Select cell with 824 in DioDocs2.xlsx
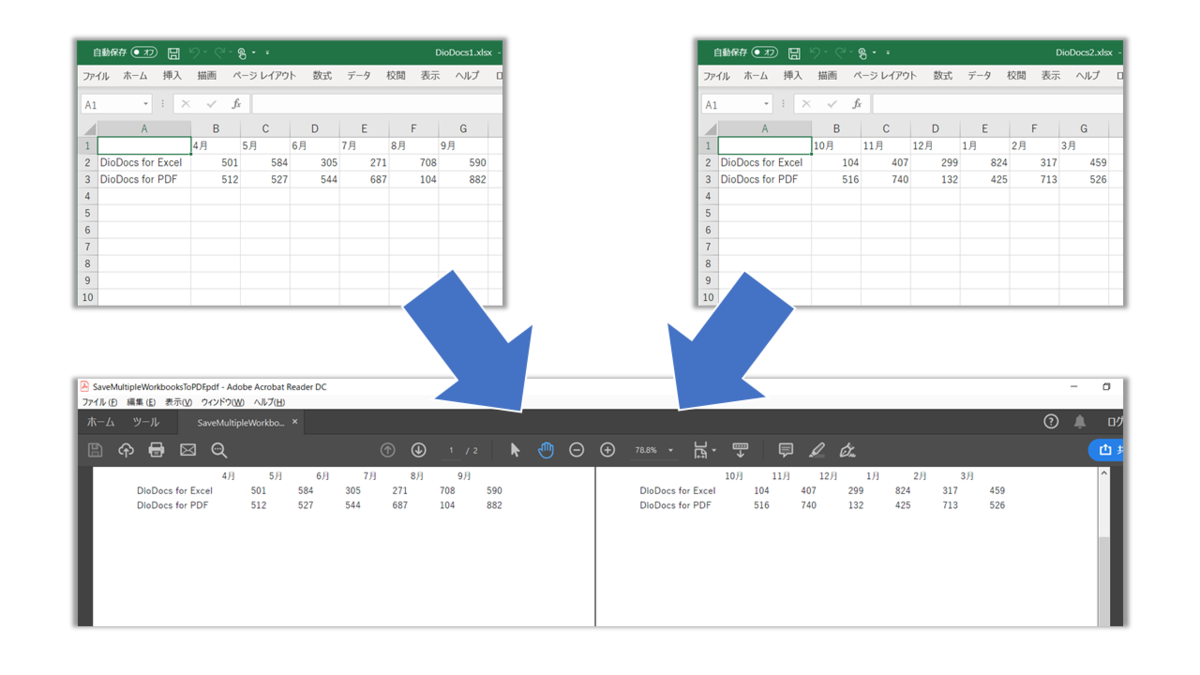Image resolution: width=1200 pixels, height=675 pixels. pos(985,162)
